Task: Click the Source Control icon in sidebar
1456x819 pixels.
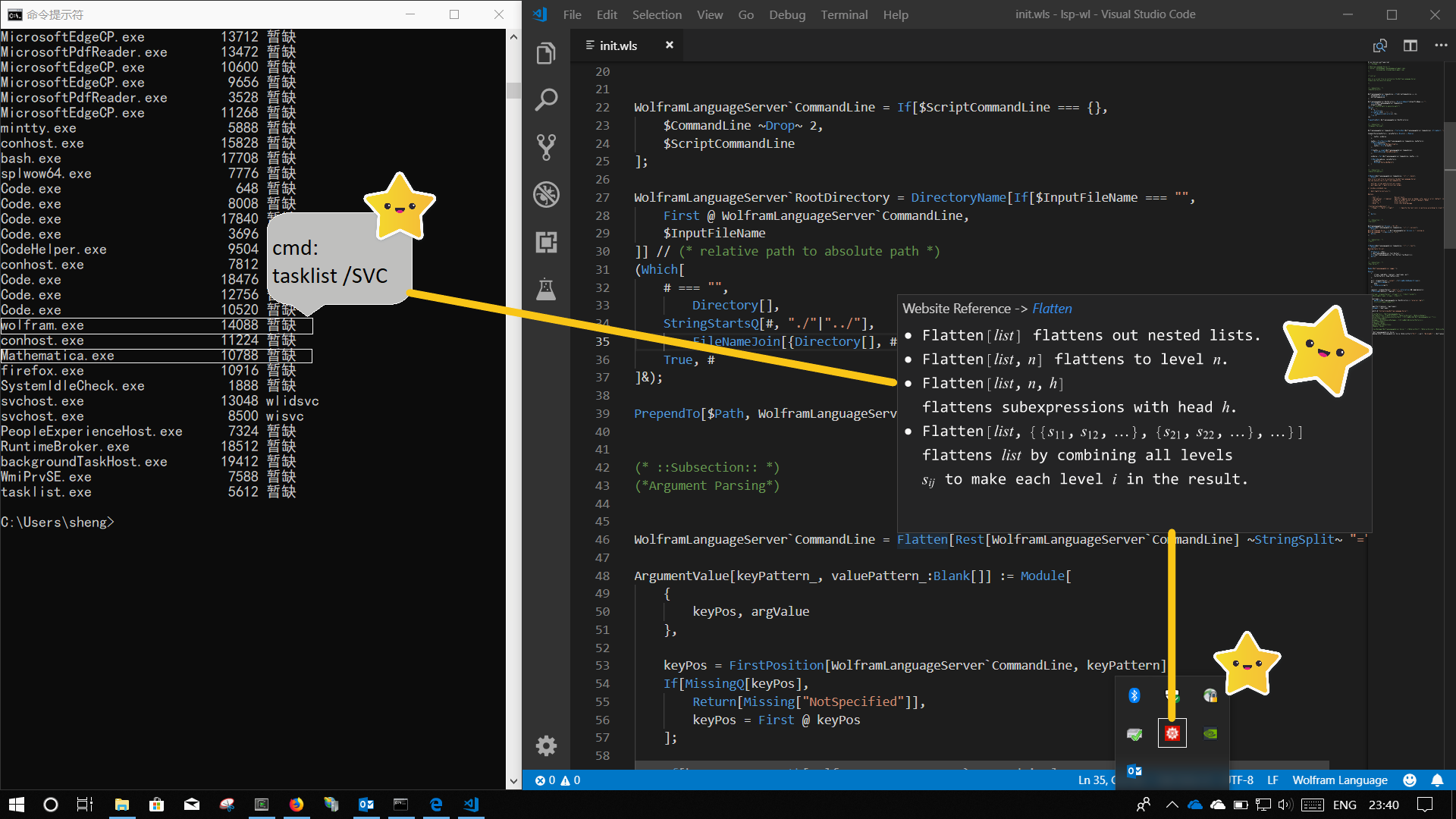Action: coord(546,147)
